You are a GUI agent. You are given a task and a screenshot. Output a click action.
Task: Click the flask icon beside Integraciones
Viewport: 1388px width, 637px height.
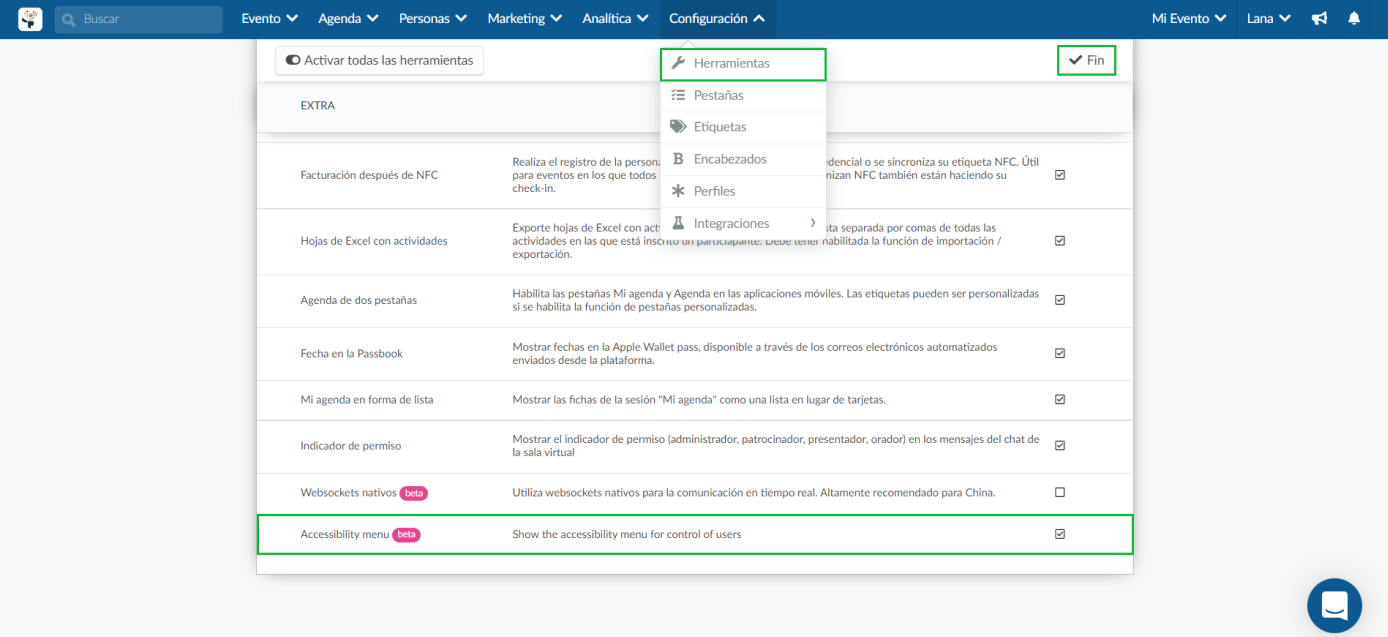pos(677,223)
